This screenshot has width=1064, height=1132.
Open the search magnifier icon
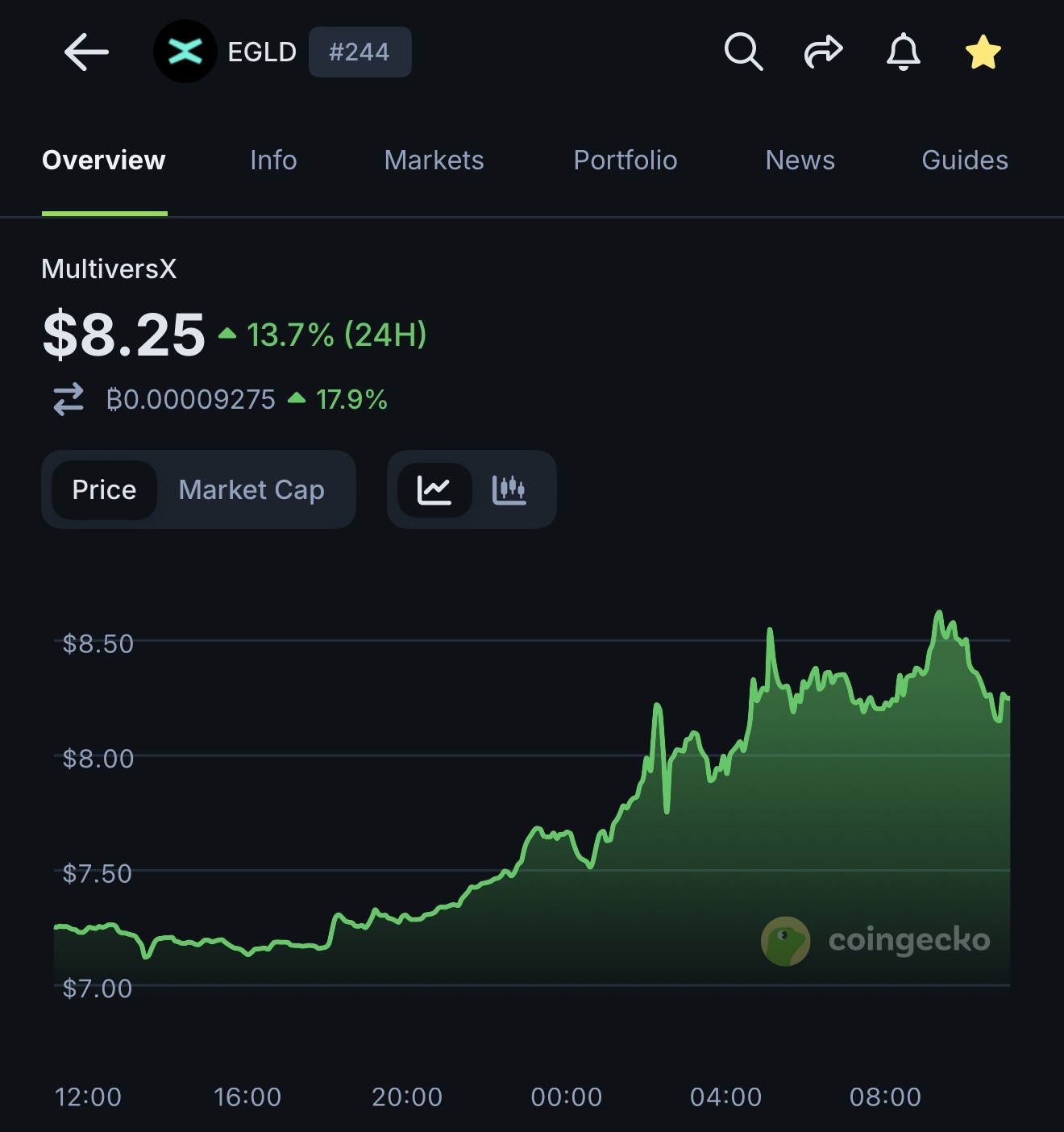click(x=743, y=52)
